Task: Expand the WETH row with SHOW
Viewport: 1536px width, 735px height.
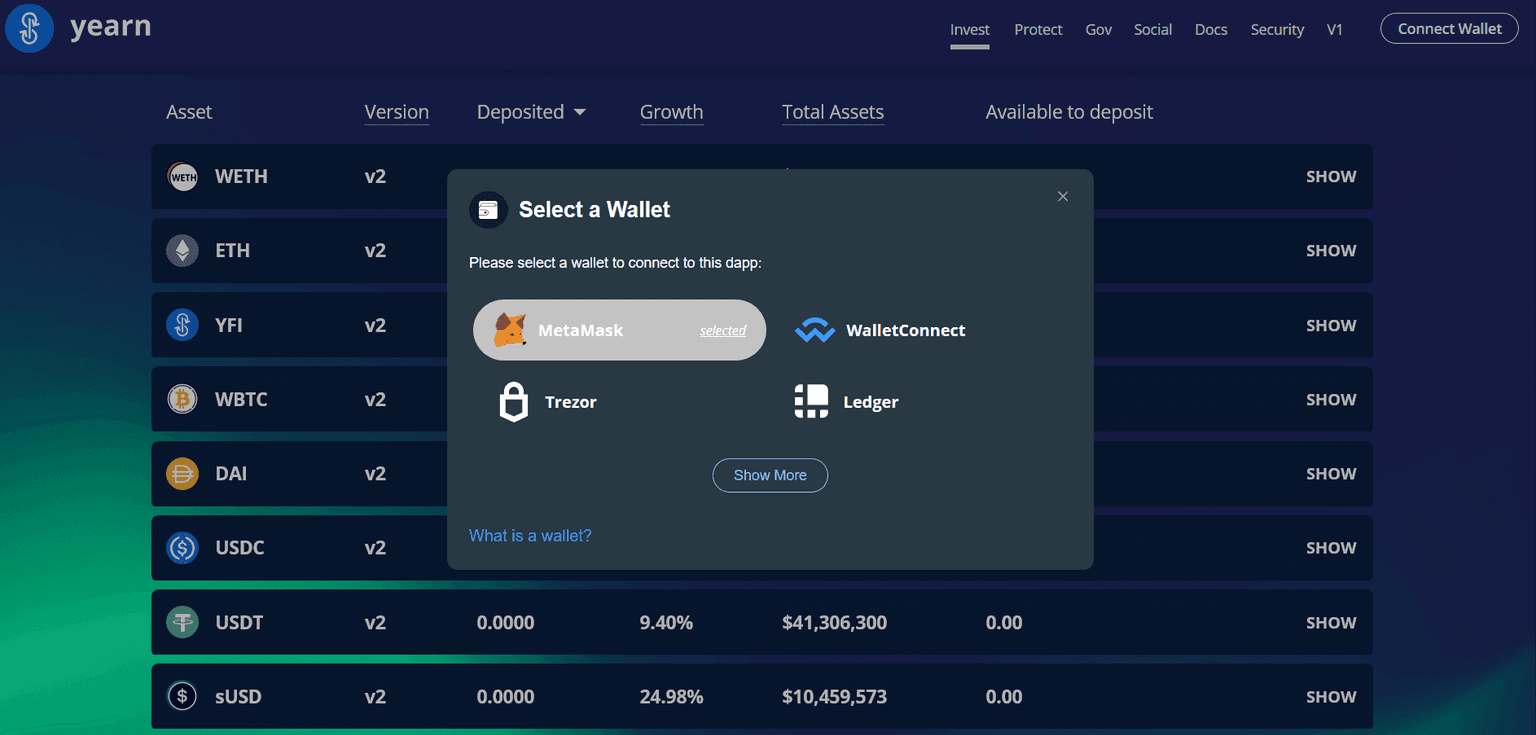Action: (1330, 177)
